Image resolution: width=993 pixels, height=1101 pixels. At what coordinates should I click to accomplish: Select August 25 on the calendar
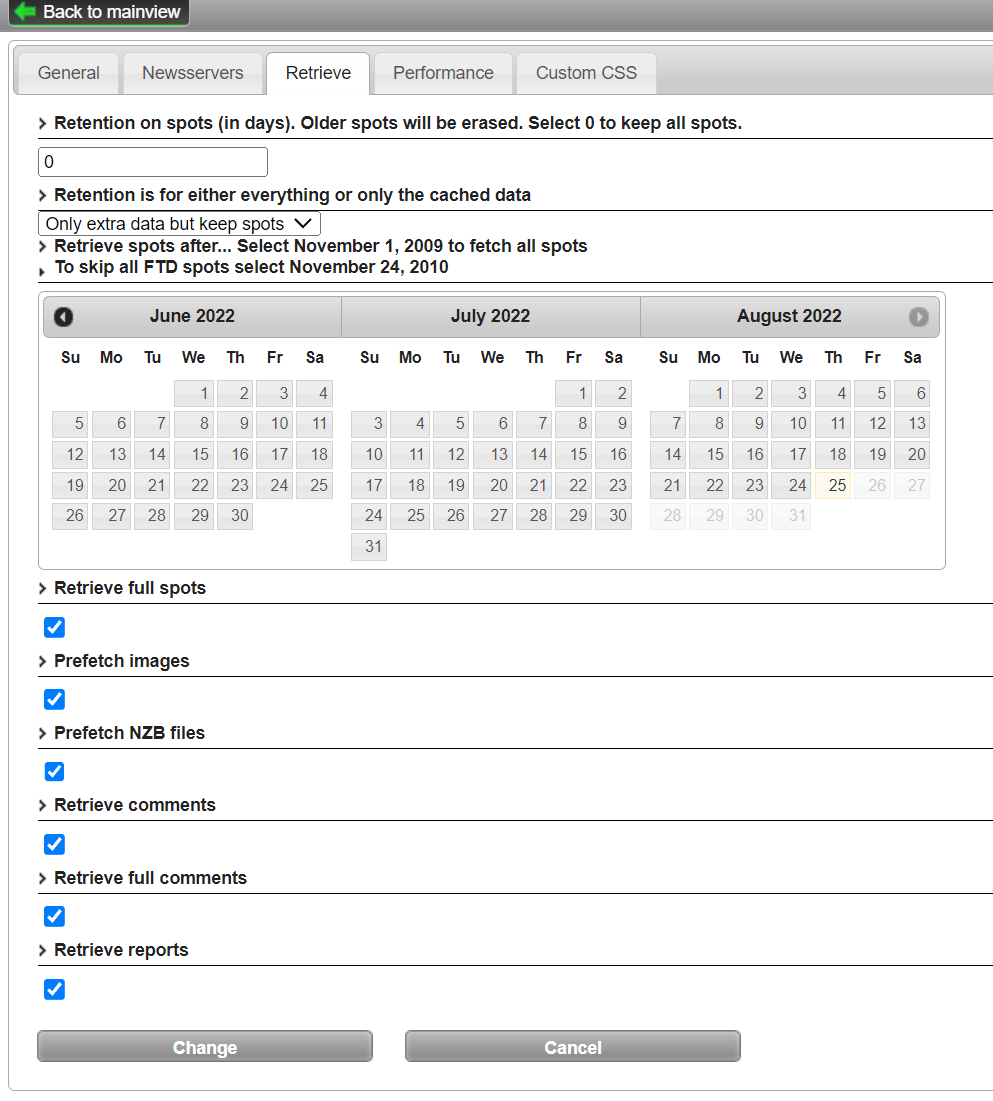coord(833,485)
